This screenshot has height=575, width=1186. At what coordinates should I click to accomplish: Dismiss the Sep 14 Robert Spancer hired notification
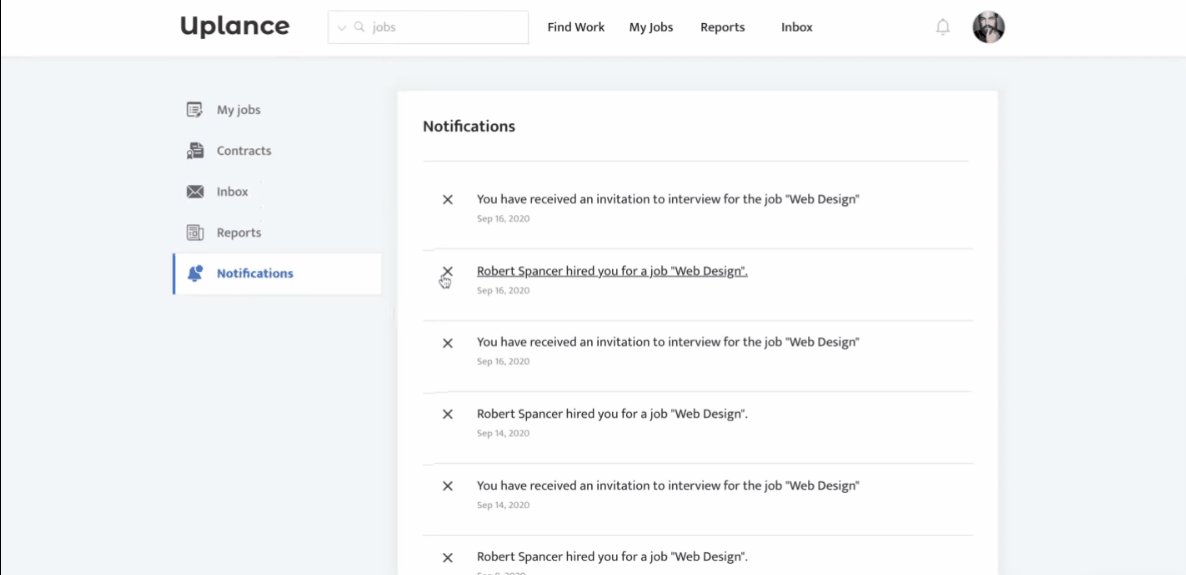click(x=448, y=414)
